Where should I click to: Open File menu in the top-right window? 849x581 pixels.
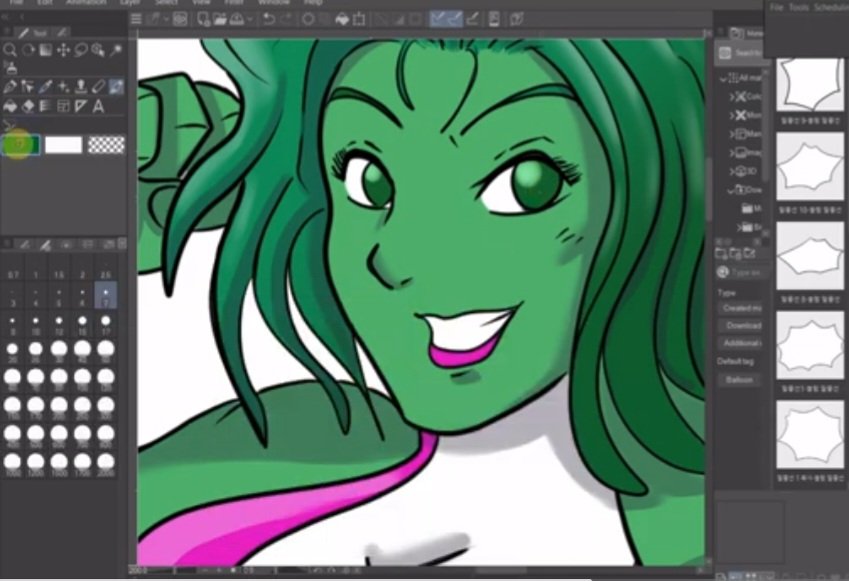[776, 8]
